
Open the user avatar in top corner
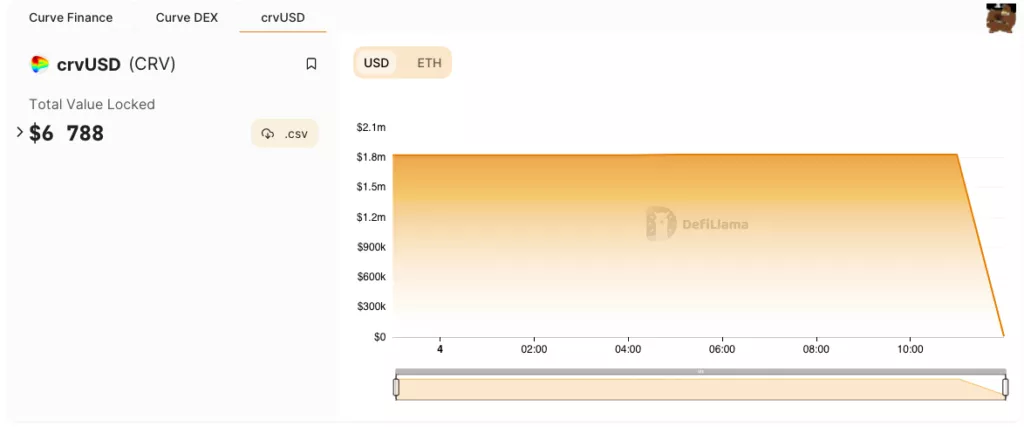(1000, 17)
